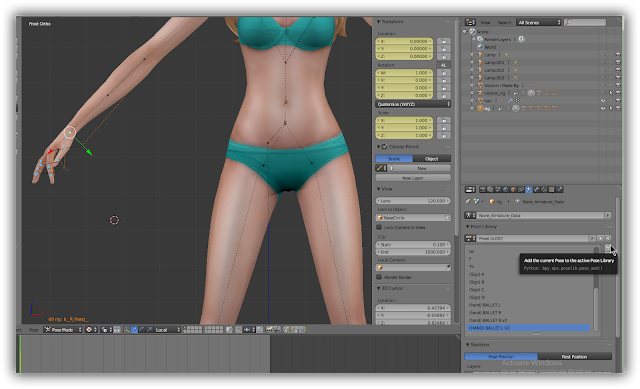Expand the control_rig tree item
This screenshot has width=640, height=389.
tap(472, 93)
